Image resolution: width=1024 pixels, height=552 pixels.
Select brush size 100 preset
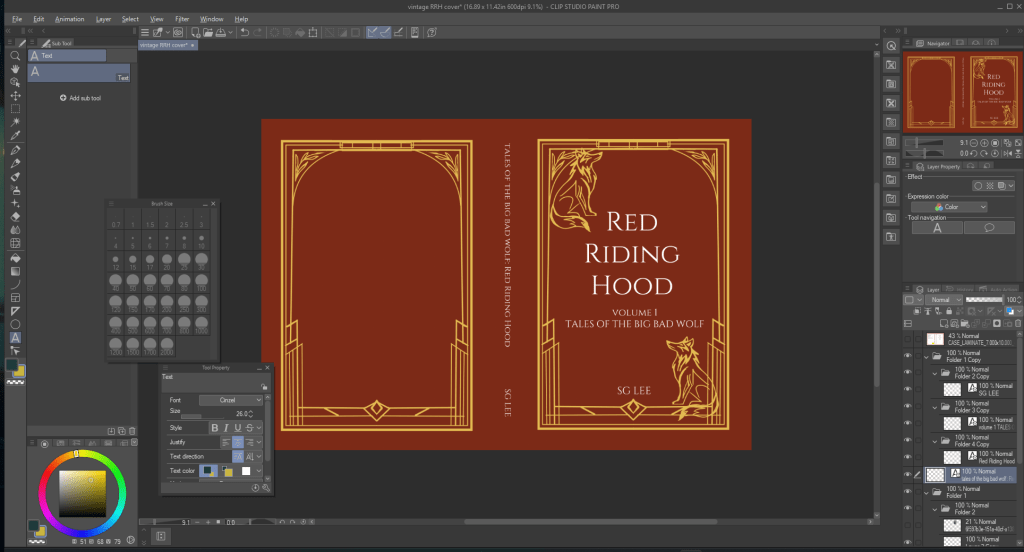point(200,285)
